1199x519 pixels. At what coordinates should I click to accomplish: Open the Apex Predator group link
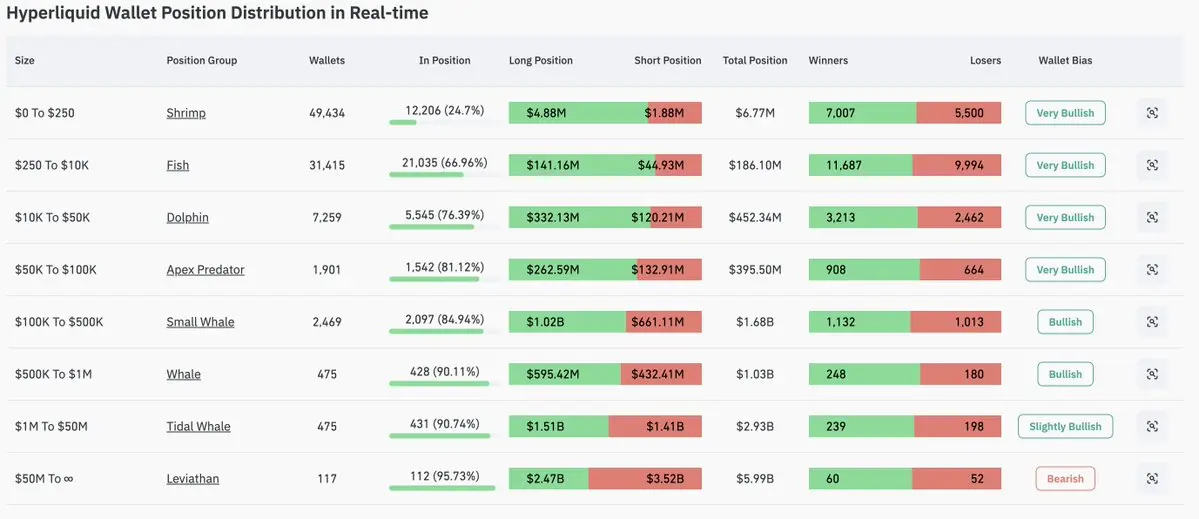(206, 270)
